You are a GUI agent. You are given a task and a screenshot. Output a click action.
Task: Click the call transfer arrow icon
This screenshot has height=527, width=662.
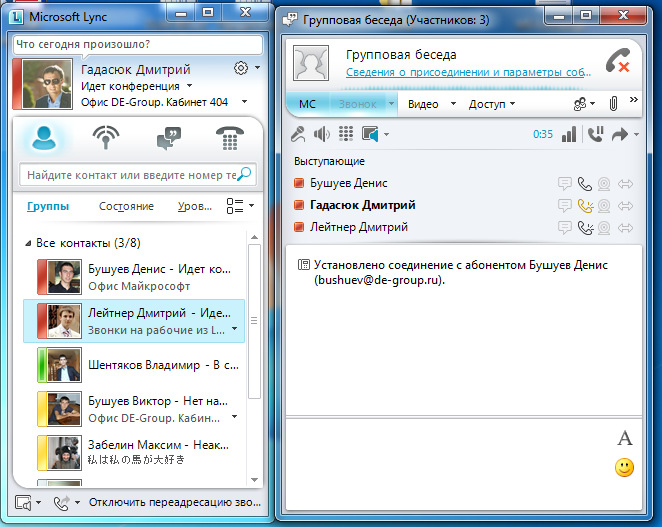[x=620, y=135]
